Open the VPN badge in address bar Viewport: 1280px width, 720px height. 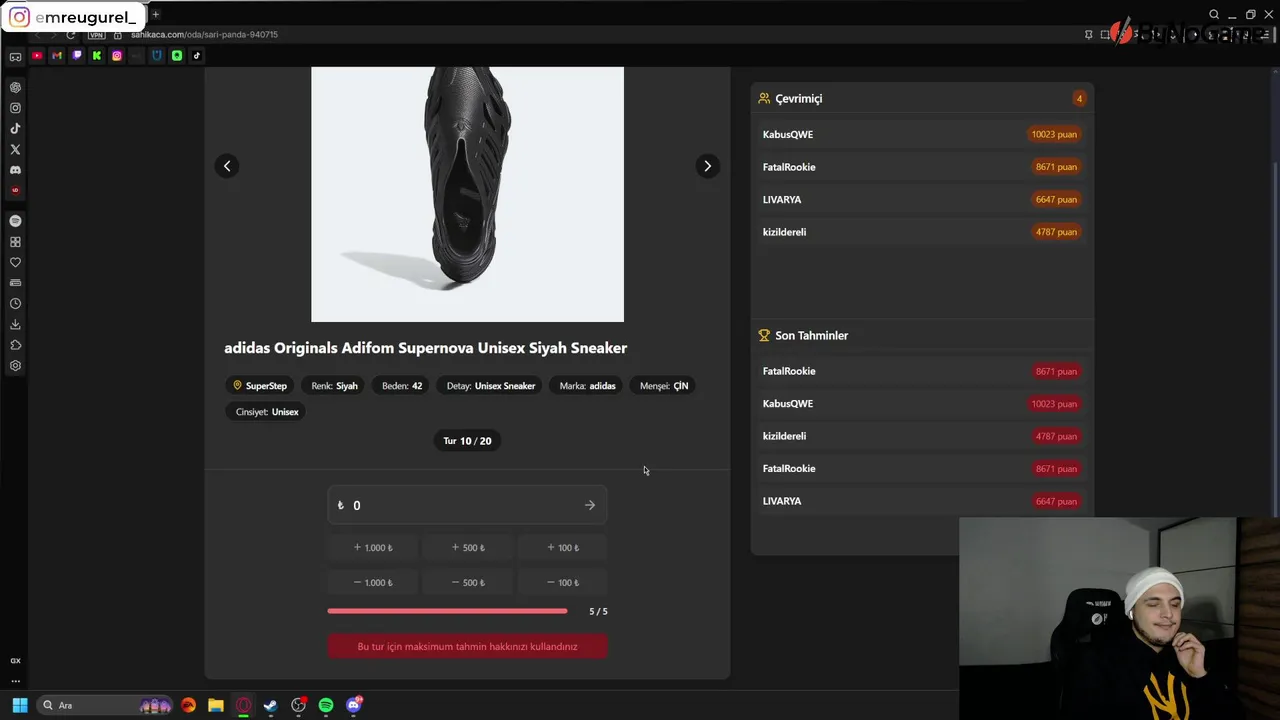click(97, 35)
